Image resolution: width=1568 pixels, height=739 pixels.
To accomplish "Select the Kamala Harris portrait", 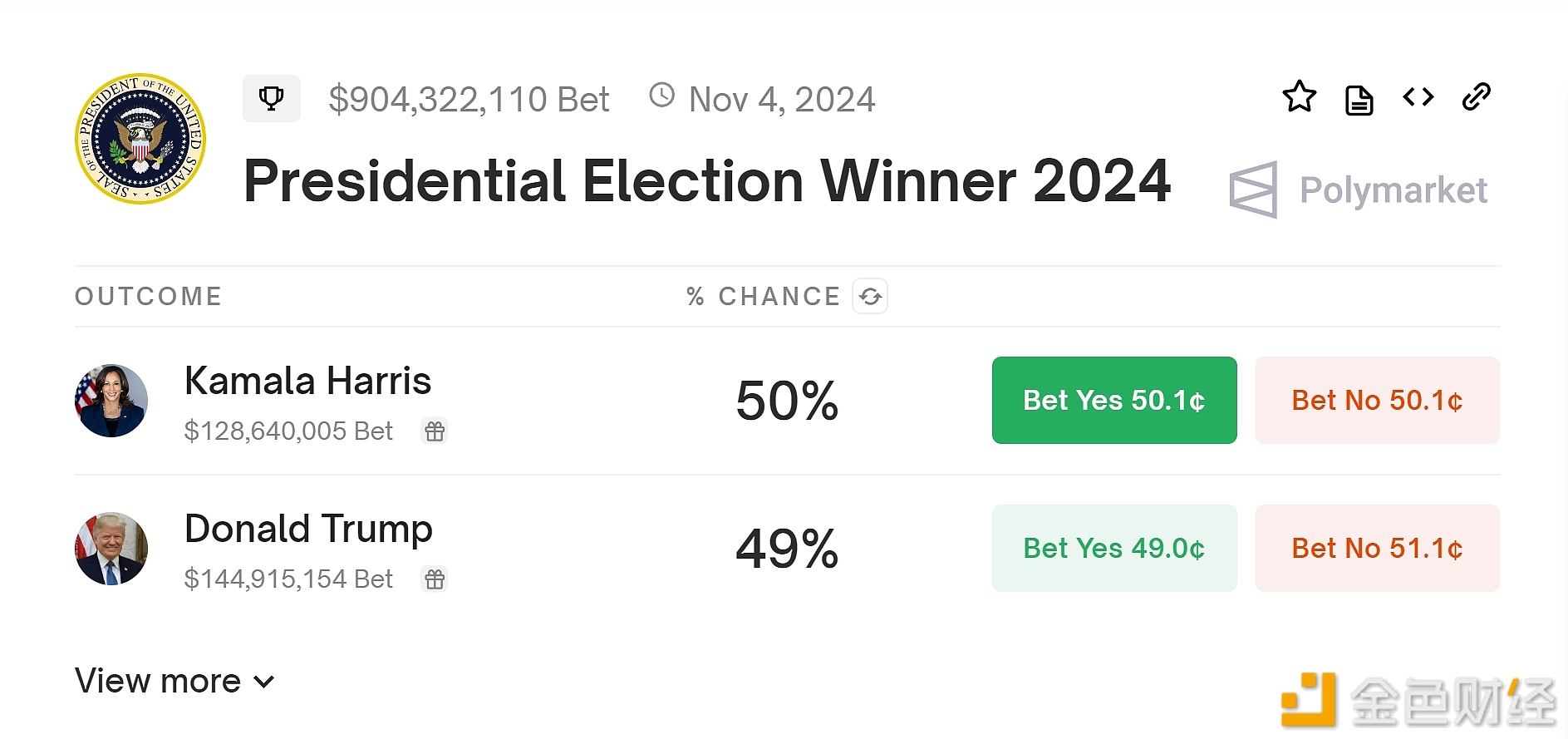I will click(111, 401).
